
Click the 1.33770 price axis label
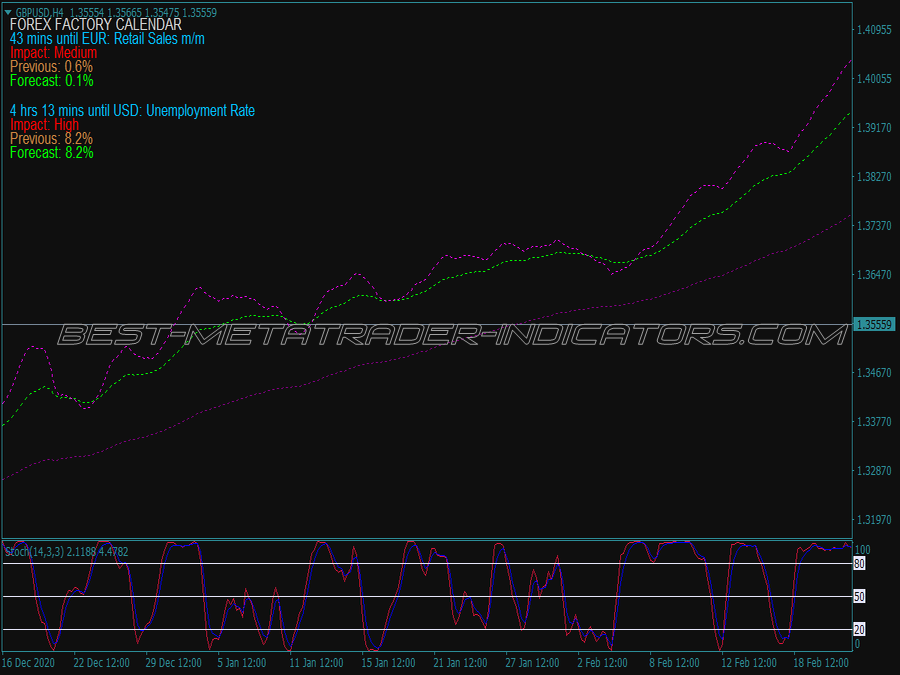874,422
